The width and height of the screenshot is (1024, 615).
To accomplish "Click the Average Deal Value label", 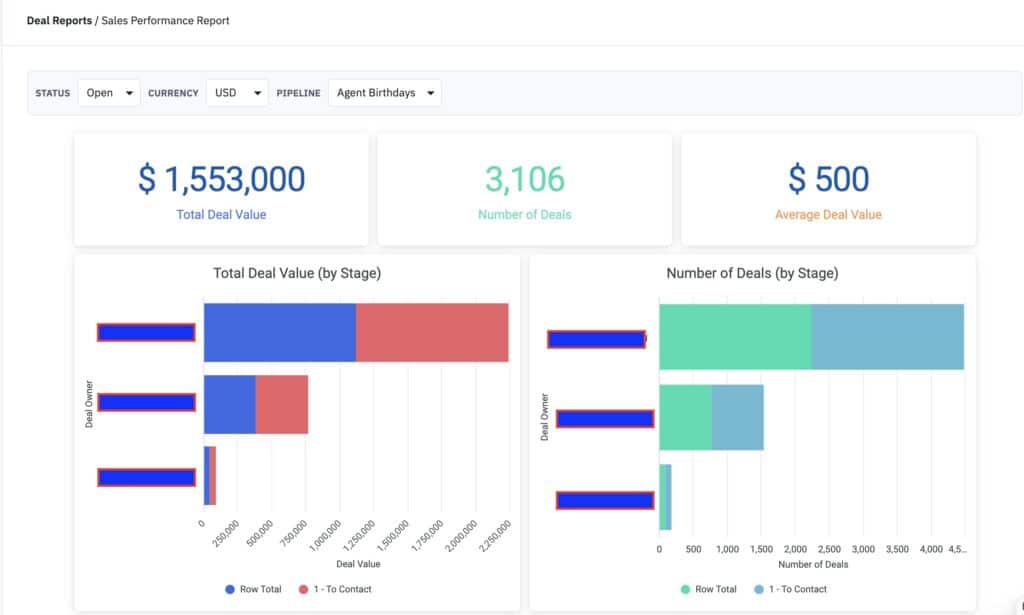I will pos(829,215).
